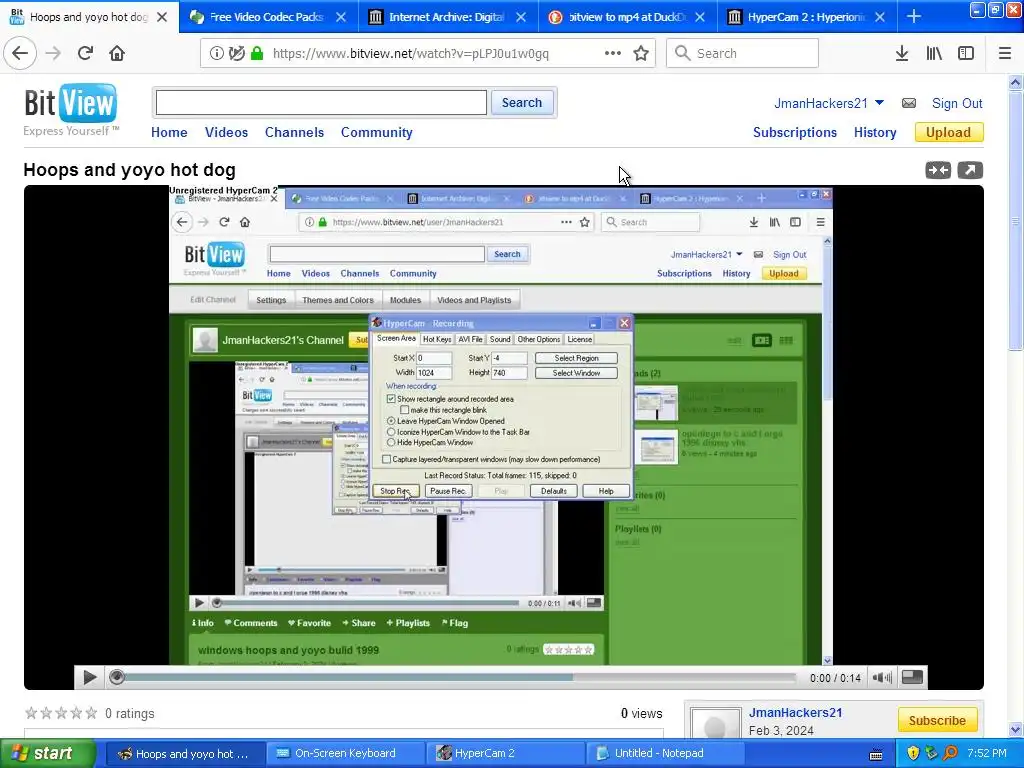The height and width of the screenshot is (768, 1024).
Task: View the green padlock connection details
Action: coord(257,53)
